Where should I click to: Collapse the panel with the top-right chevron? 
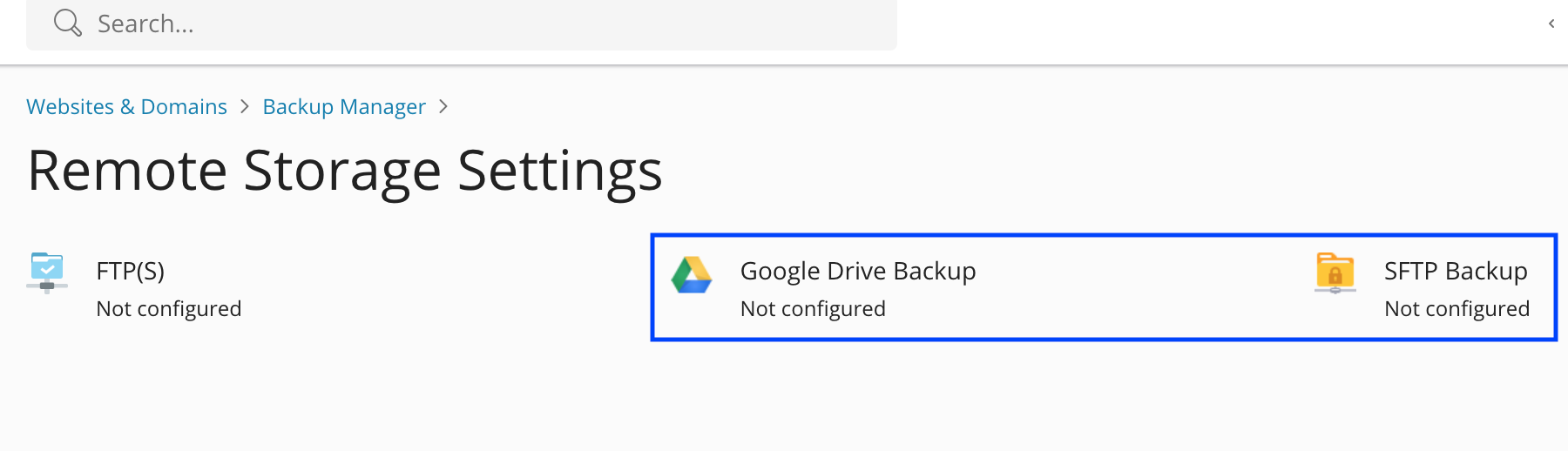[x=1551, y=24]
